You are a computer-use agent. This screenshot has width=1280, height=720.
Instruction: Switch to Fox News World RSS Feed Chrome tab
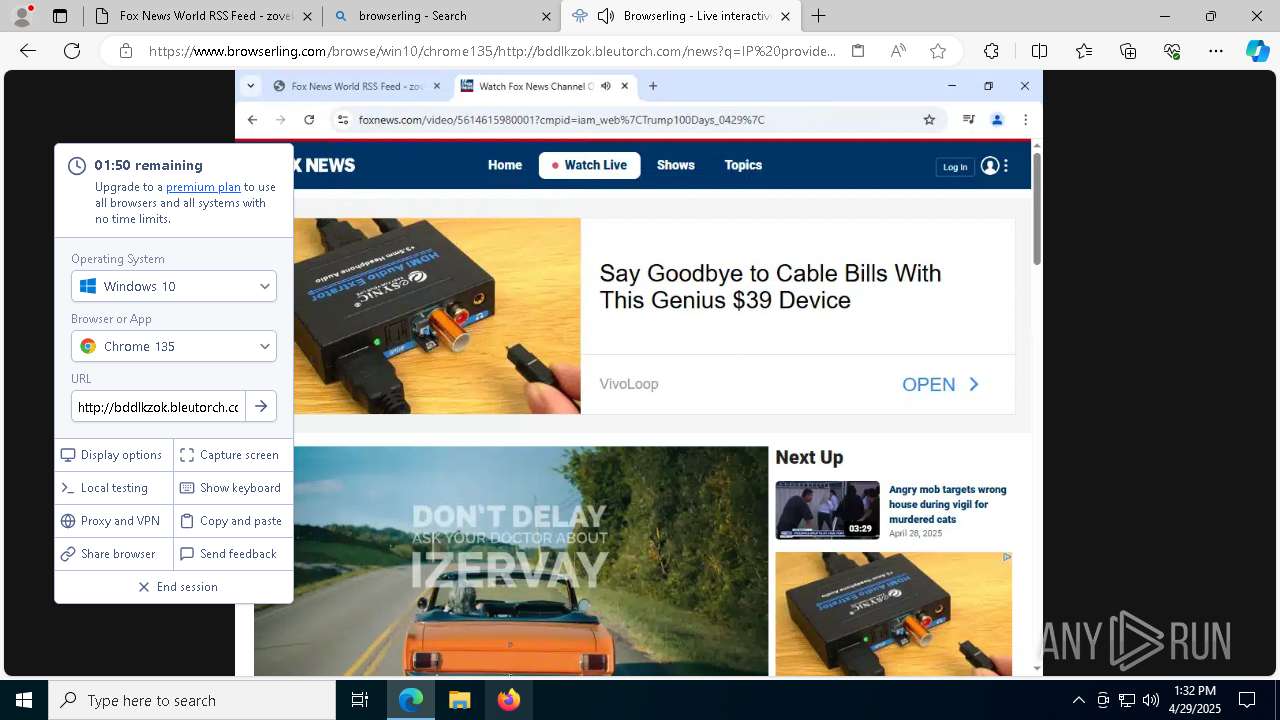(356, 86)
